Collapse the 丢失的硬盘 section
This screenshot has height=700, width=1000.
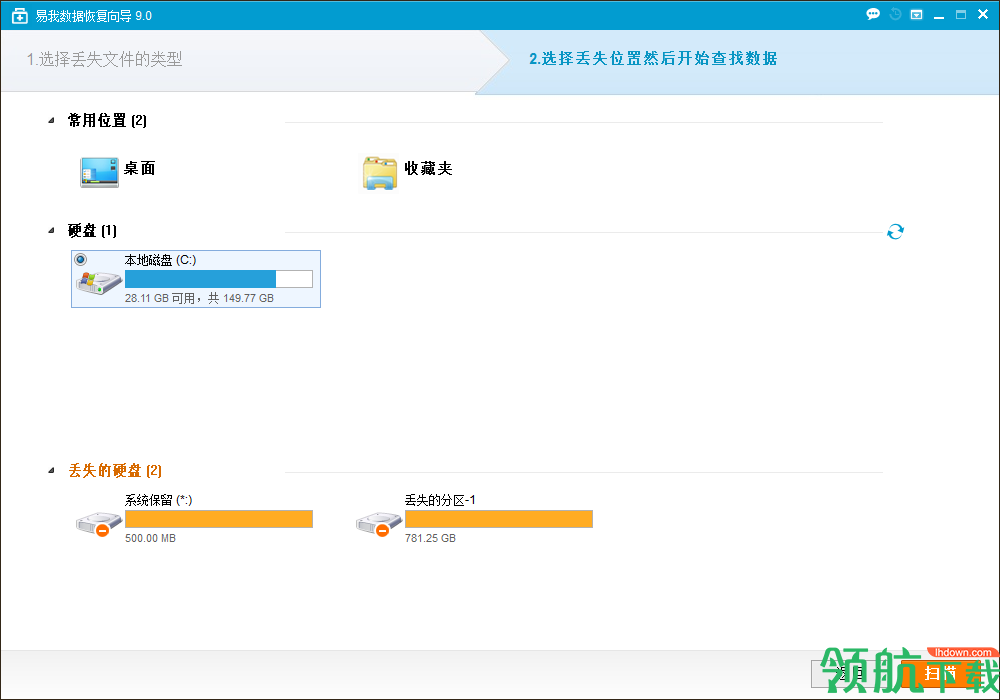point(52,470)
